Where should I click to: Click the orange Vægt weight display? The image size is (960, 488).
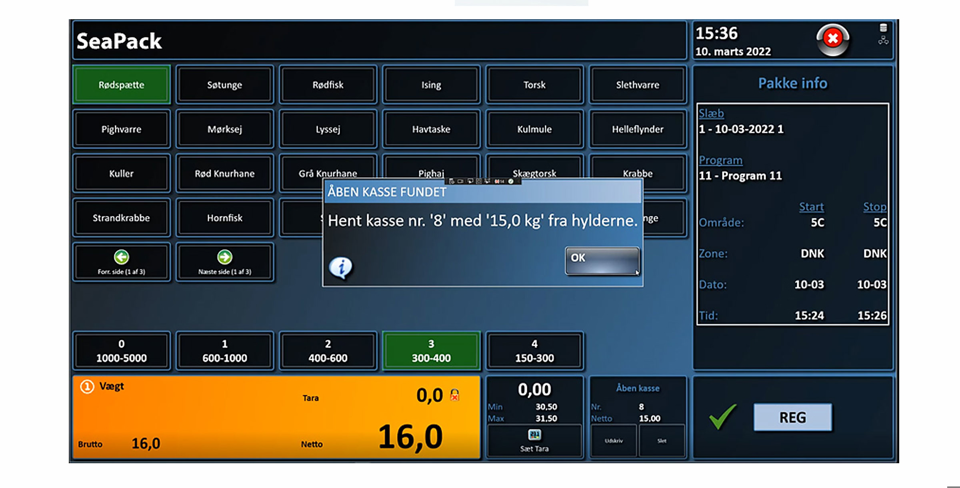tap(274, 417)
